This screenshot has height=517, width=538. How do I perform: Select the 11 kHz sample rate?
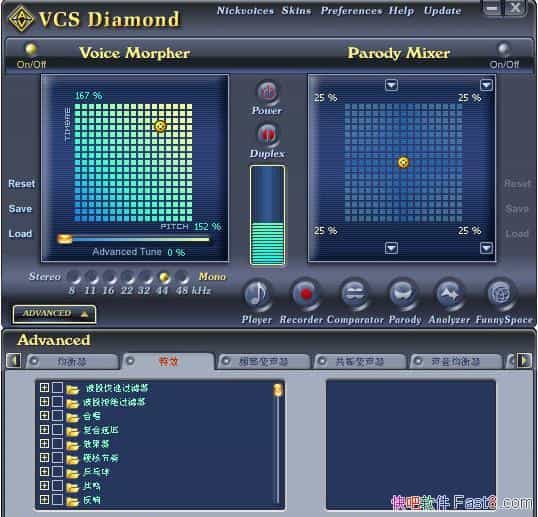pos(91,277)
